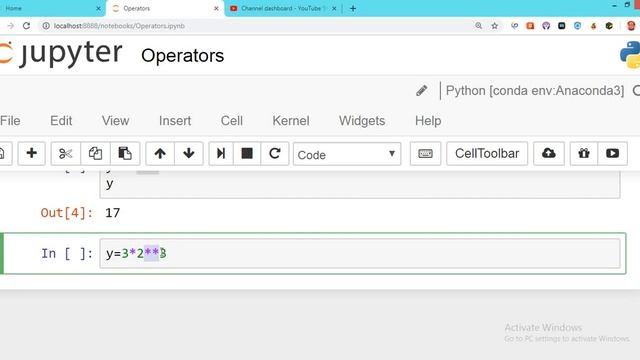This screenshot has height=360, width=640.
Task: Open the Cell menu
Action: 232,121
